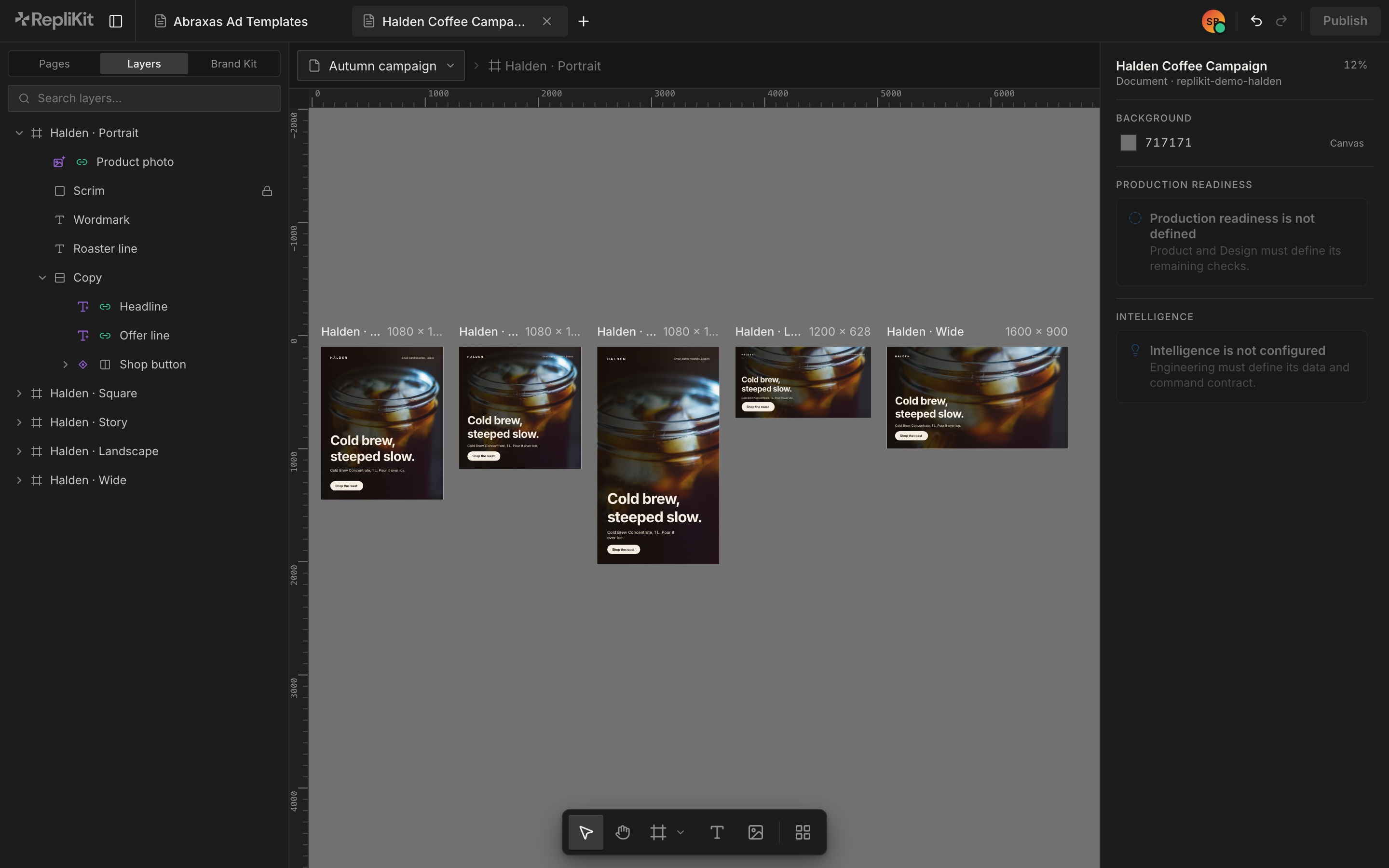Expand the Halden · Square frame
This screenshot has height=868, width=1389.
(19, 393)
